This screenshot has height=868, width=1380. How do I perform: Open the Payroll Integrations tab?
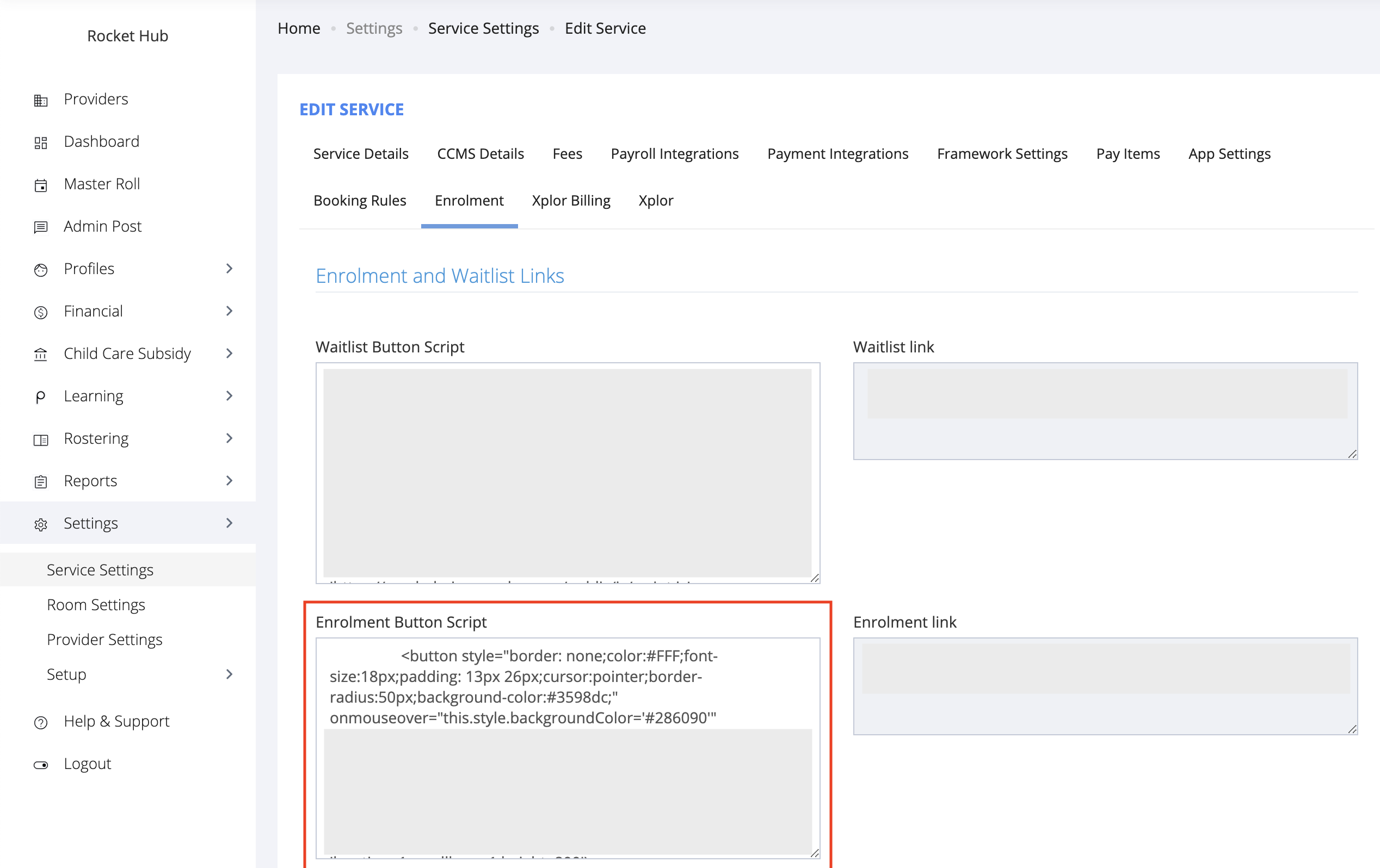tap(675, 153)
